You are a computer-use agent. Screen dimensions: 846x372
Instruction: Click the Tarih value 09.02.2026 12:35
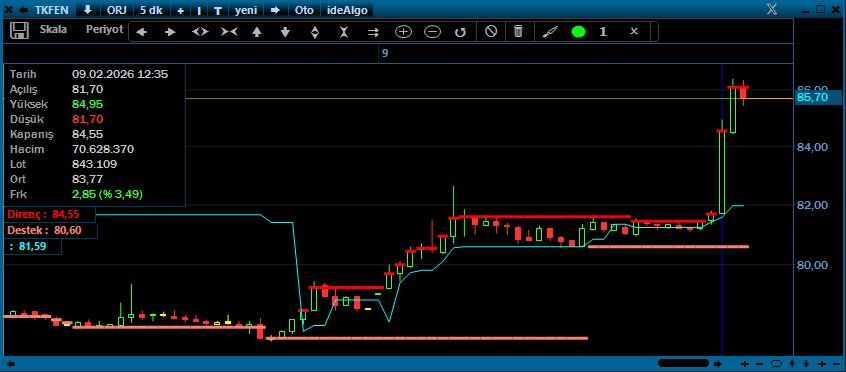[120, 75]
